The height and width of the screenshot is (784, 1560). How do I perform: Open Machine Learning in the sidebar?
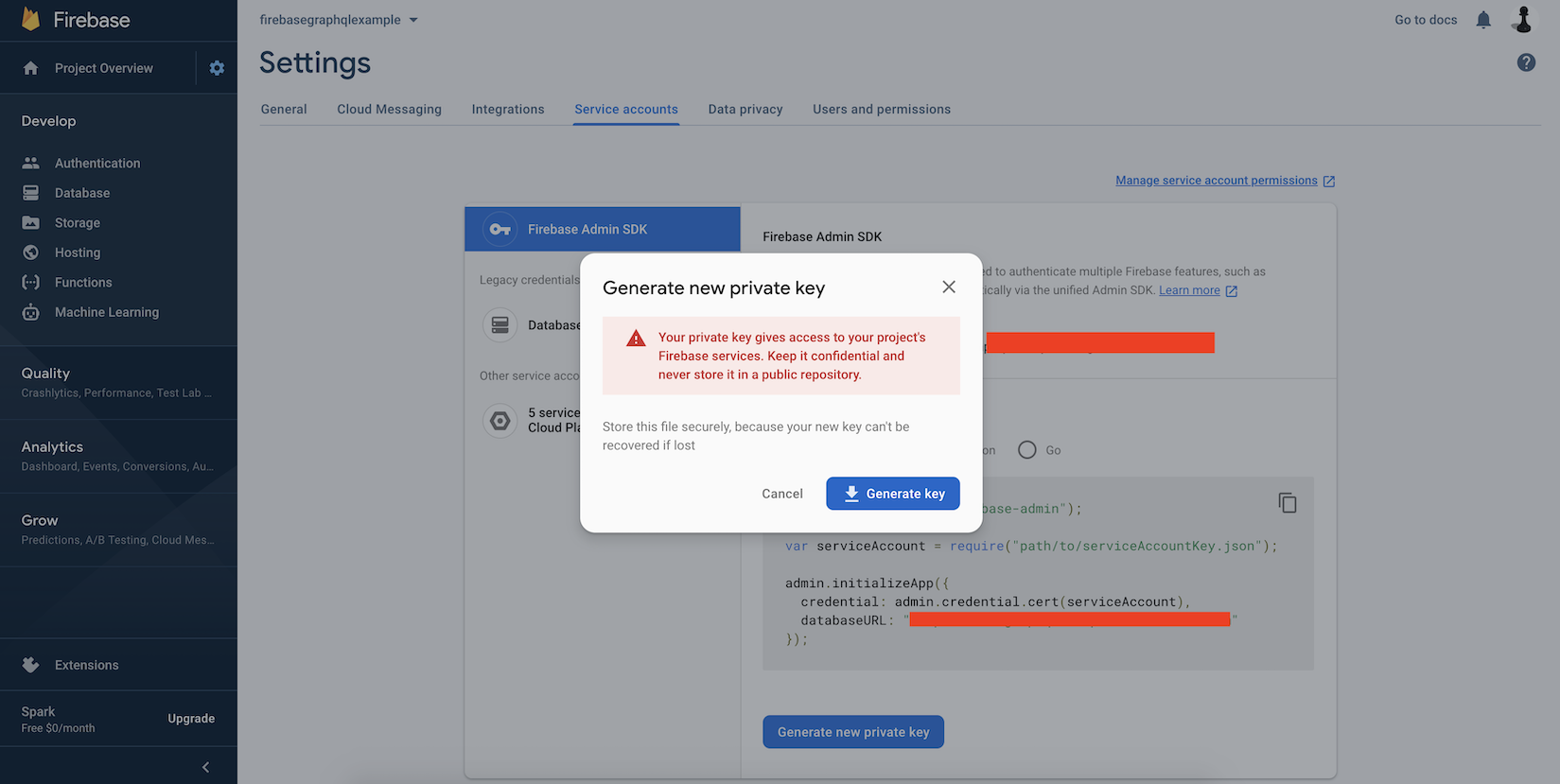point(107,312)
